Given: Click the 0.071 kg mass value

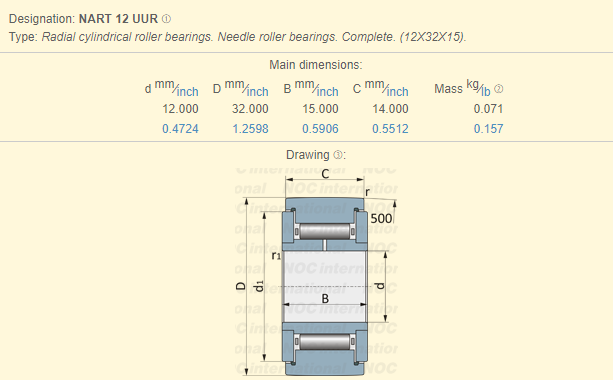Looking at the screenshot, I should point(488,109).
